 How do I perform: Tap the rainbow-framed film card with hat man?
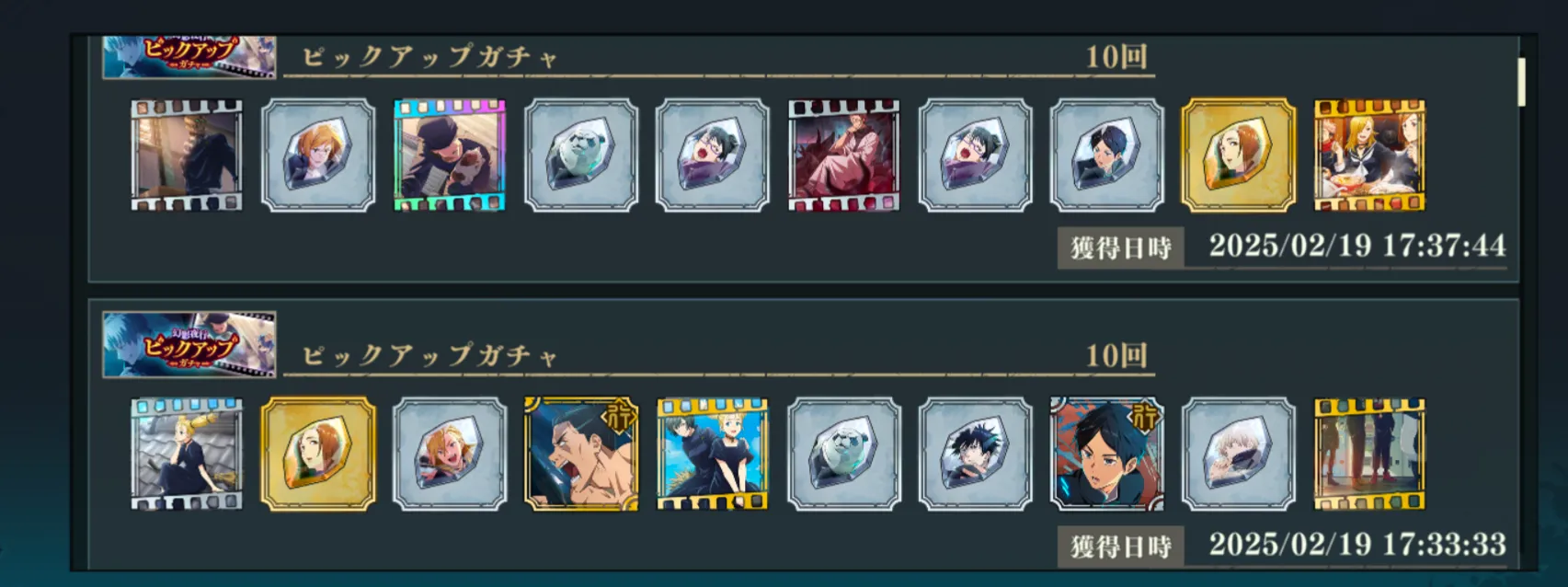(x=450, y=155)
